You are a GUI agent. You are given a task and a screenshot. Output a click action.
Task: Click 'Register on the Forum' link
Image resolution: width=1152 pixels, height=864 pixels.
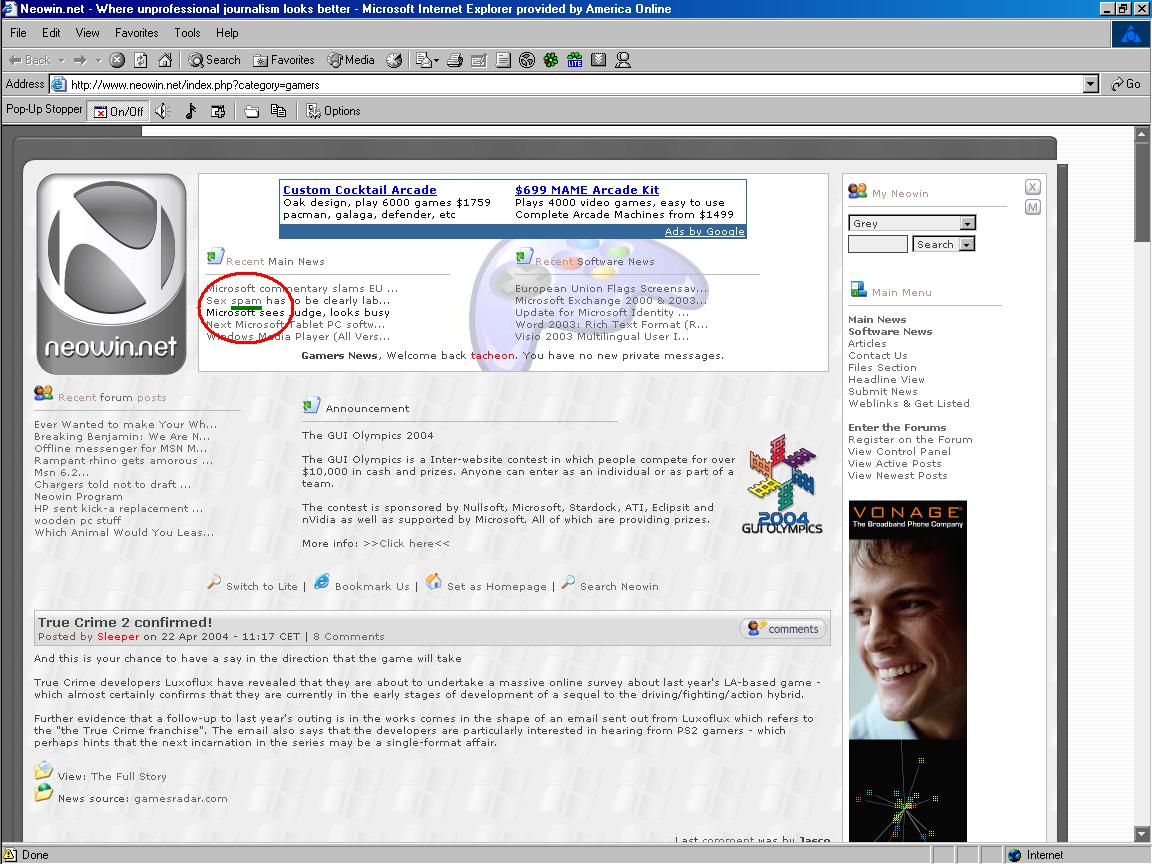(x=910, y=439)
